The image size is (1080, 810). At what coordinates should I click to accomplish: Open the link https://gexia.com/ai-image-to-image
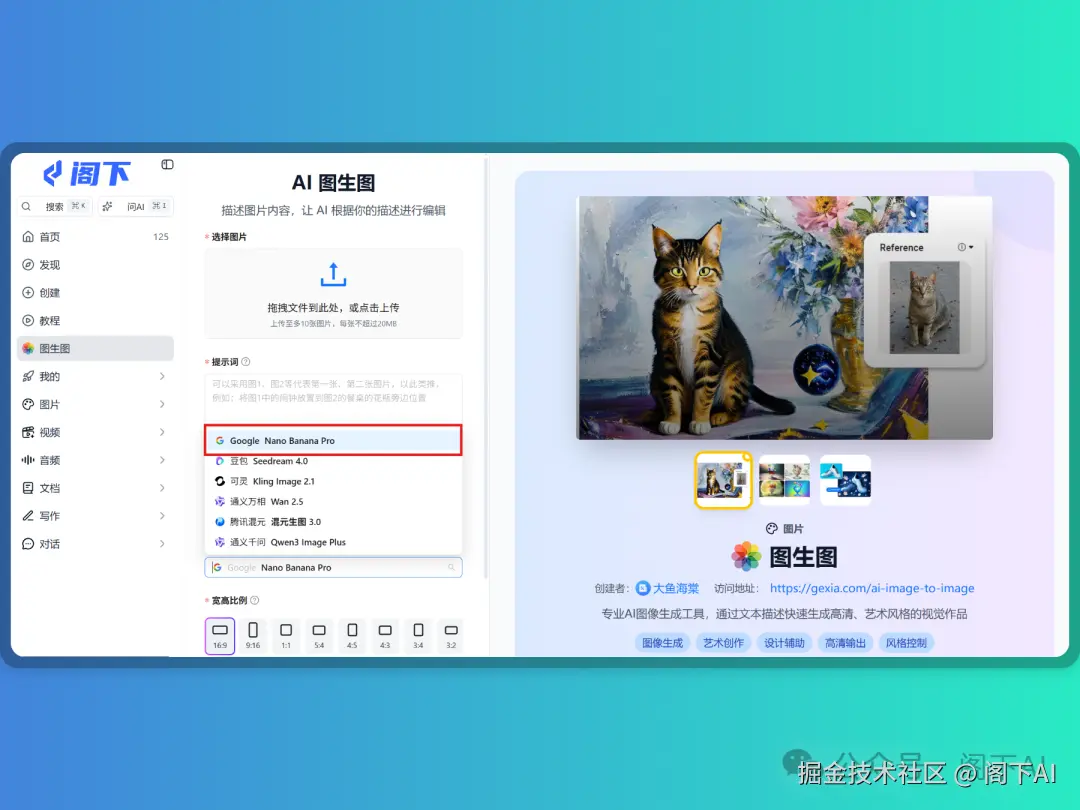pyautogui.click(x=872, y=587)
